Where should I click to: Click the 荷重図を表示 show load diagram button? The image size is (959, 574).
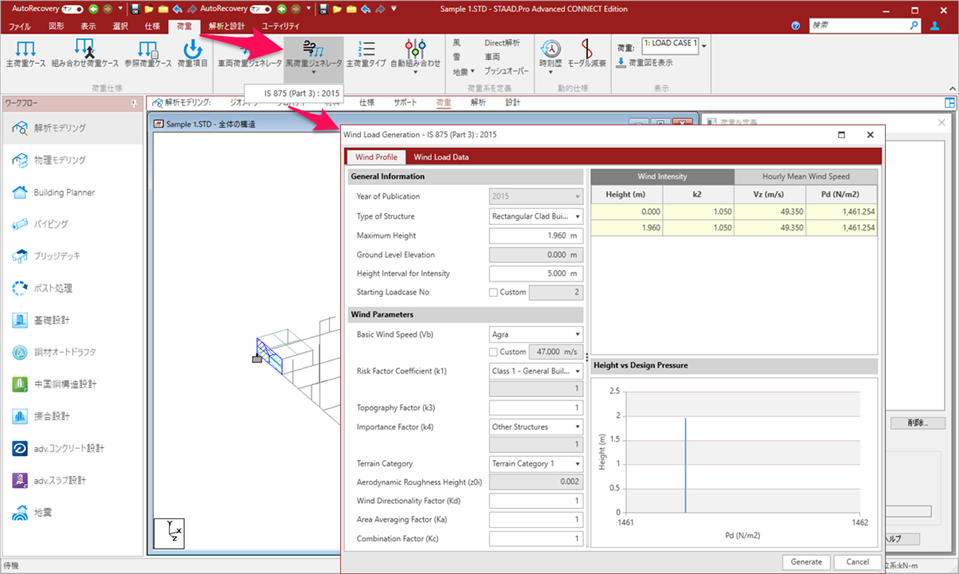645,62
